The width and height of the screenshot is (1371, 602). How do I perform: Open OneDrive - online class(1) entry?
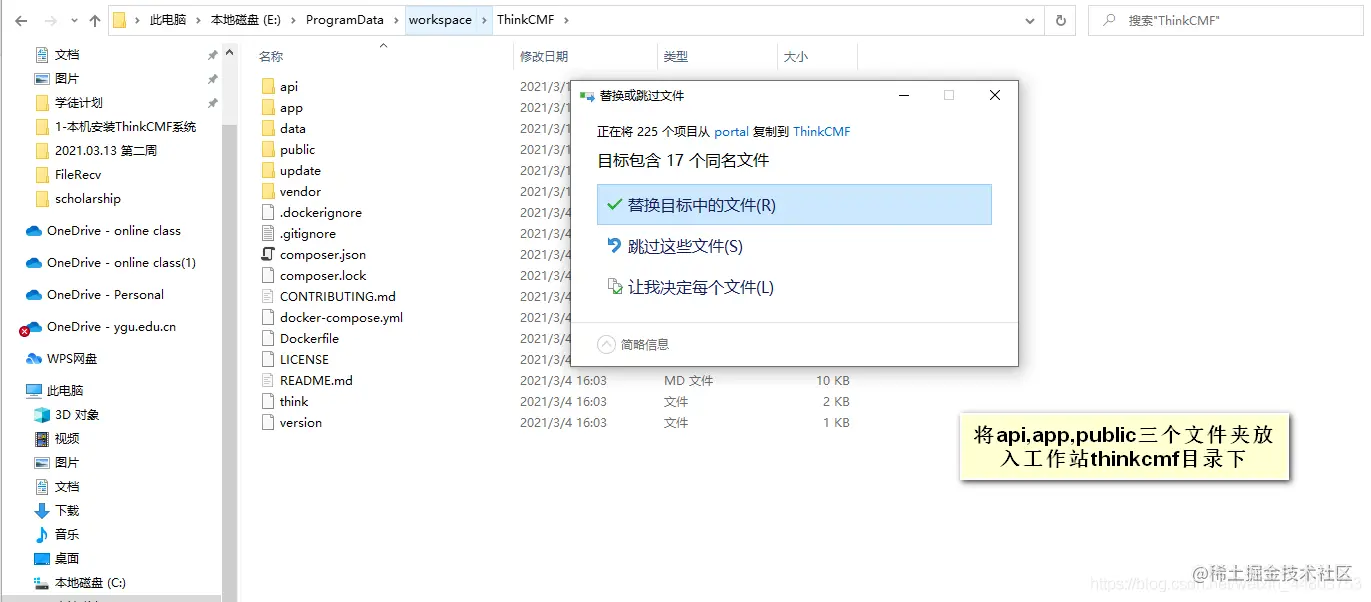coord(121,263)
